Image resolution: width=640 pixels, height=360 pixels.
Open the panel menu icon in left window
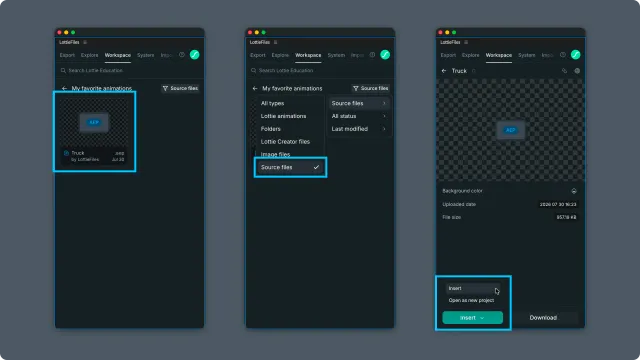point(85,42)
